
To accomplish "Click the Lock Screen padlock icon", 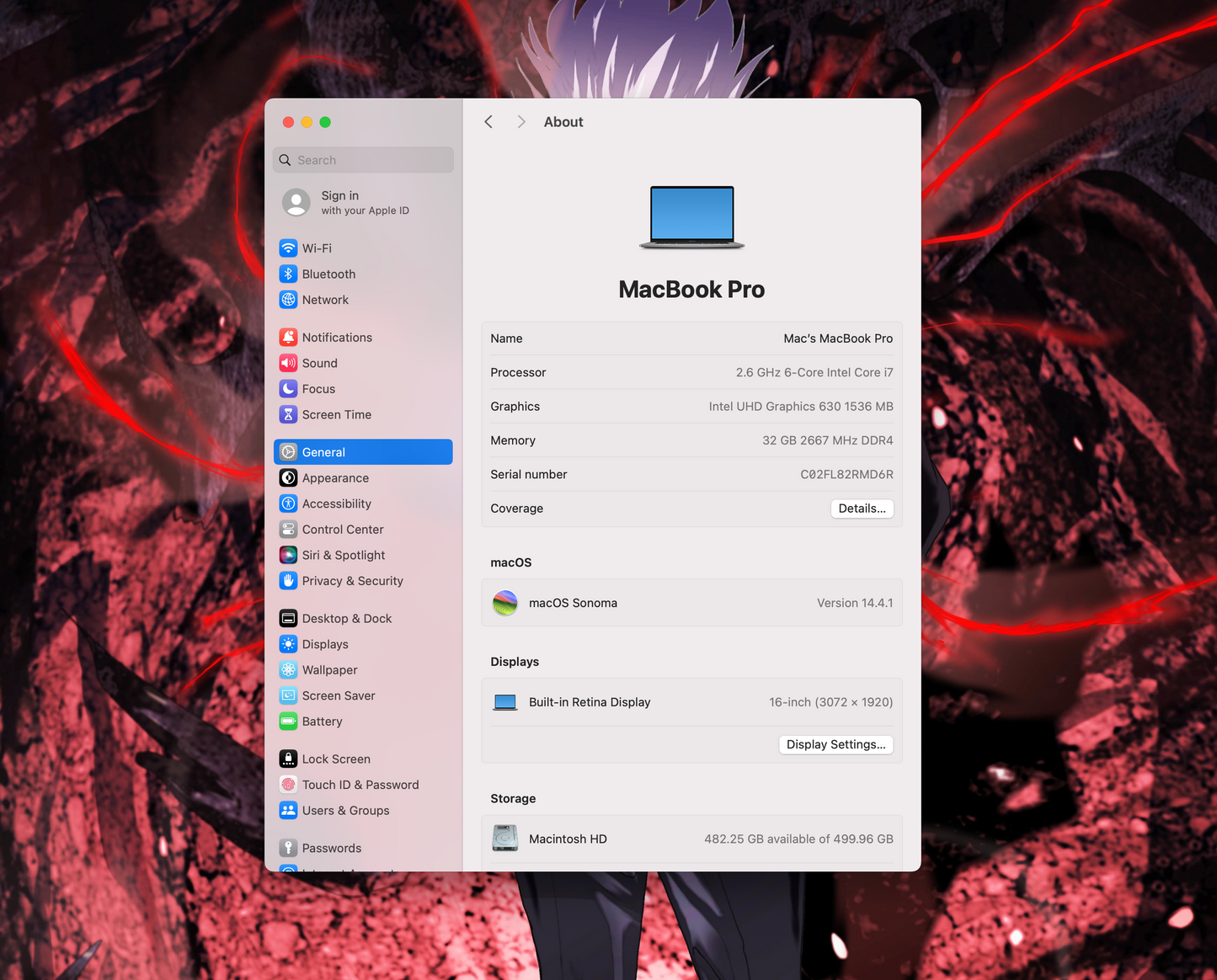I will [x=288, y=759].
